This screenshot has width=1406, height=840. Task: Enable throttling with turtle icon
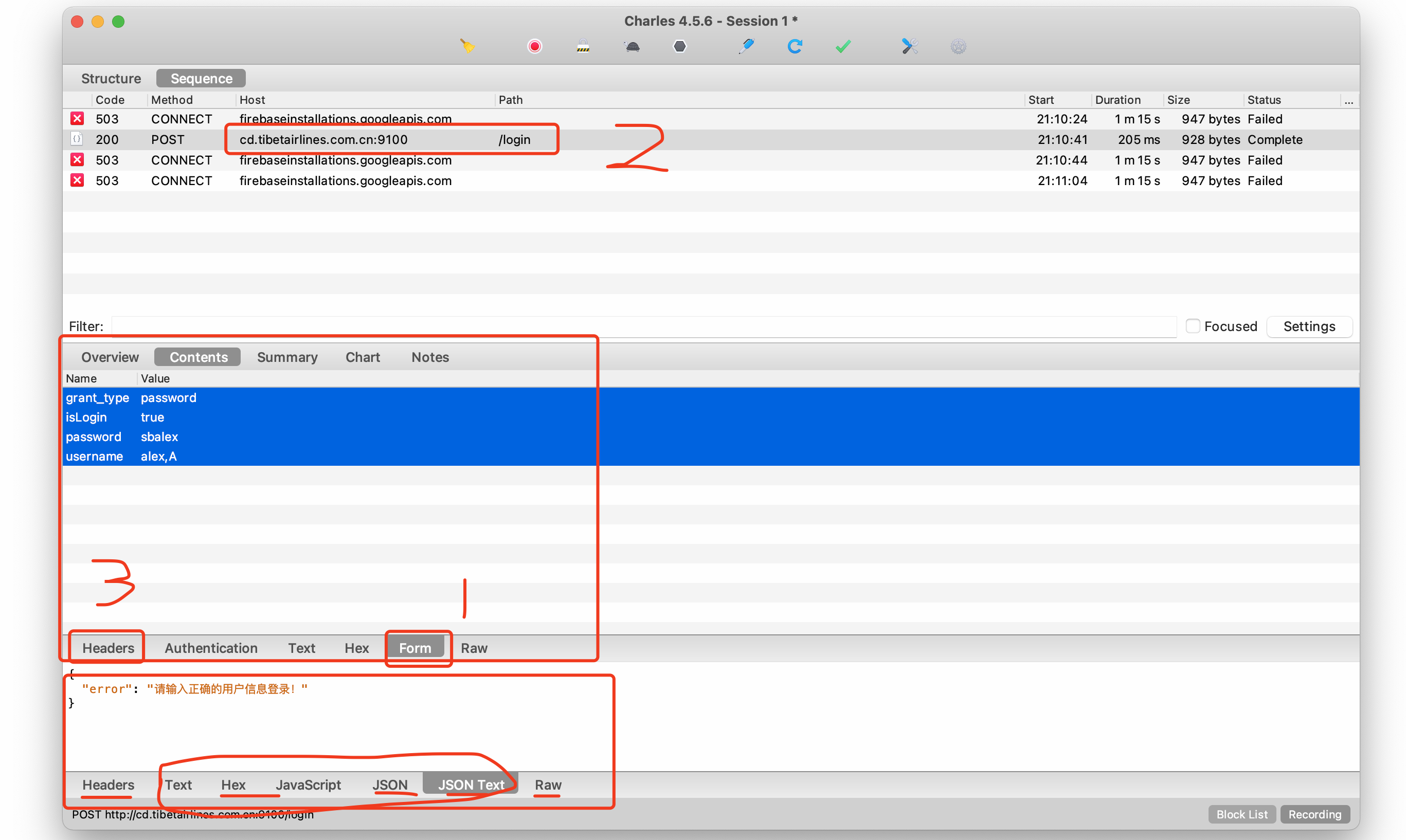(x=632, y=46)
